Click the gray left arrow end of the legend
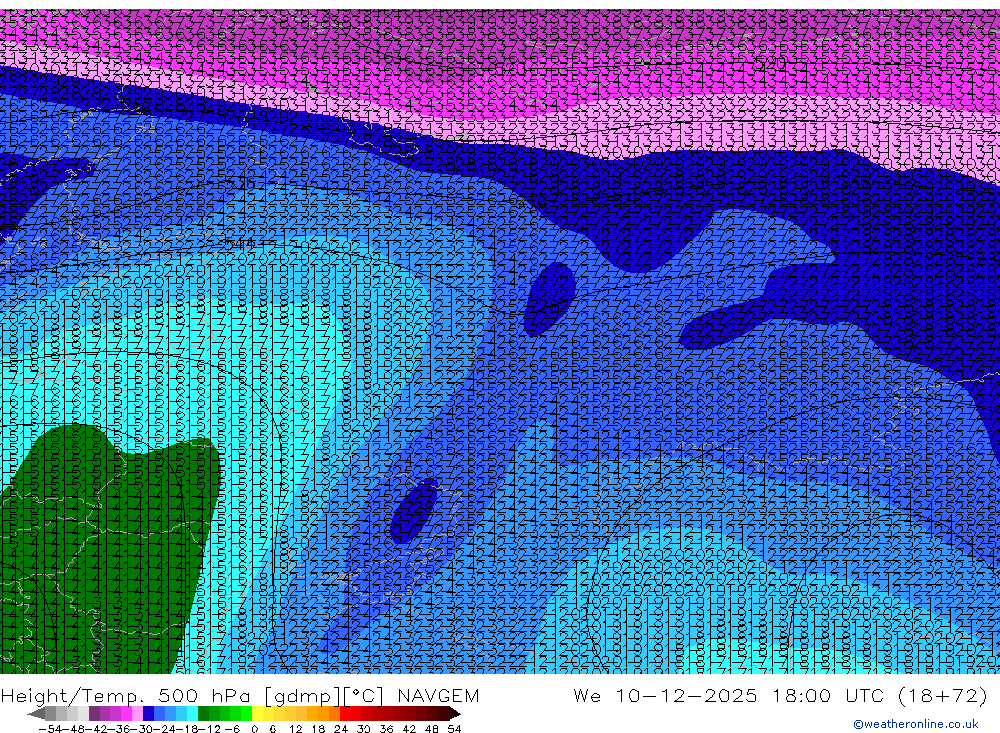 [36, 713]
